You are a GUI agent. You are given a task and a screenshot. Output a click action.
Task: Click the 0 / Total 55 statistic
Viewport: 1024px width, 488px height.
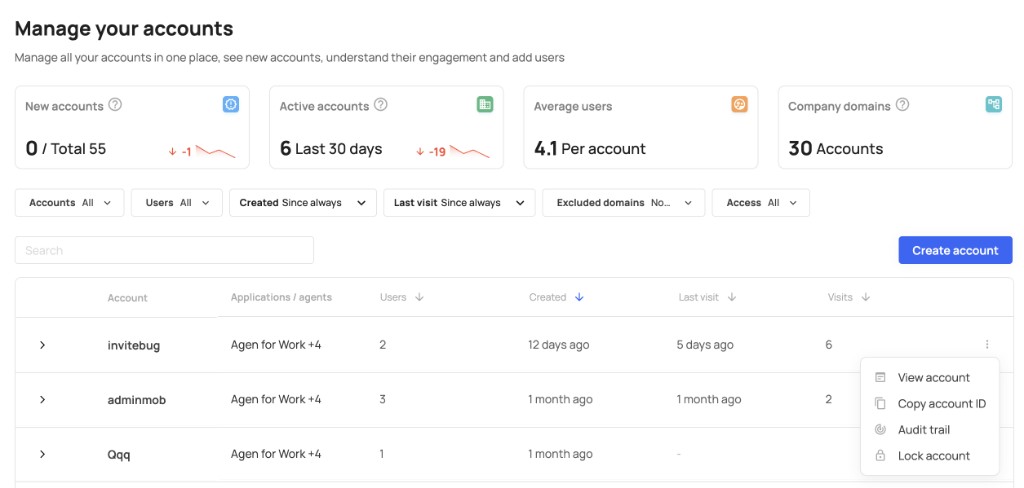[x=65, y=149]
